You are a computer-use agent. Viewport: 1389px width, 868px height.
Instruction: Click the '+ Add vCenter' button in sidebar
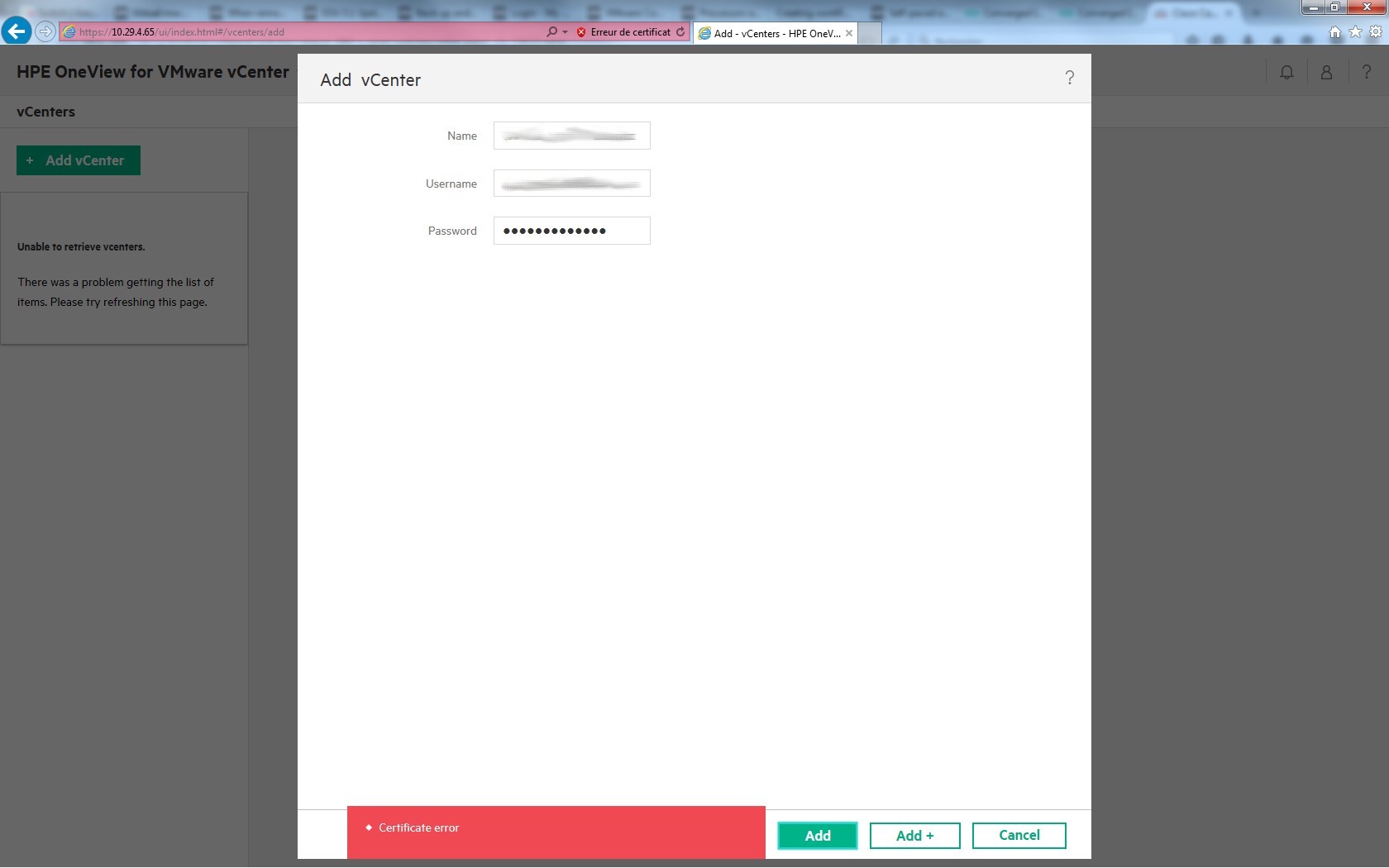tap(79, 160)
